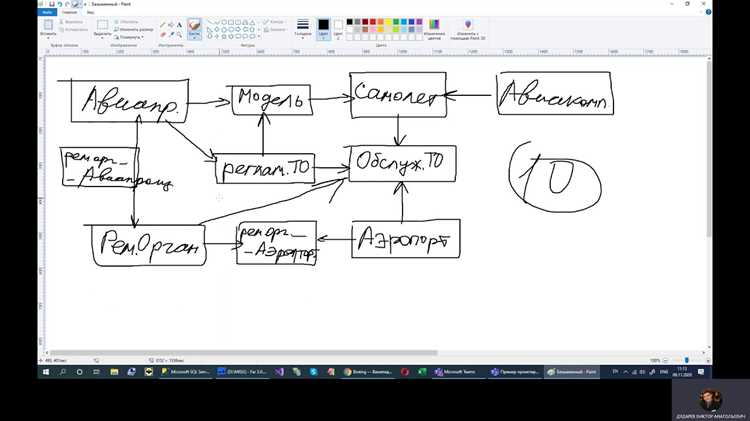
Task: Pick the green palette color
Action: click(396, 22)
